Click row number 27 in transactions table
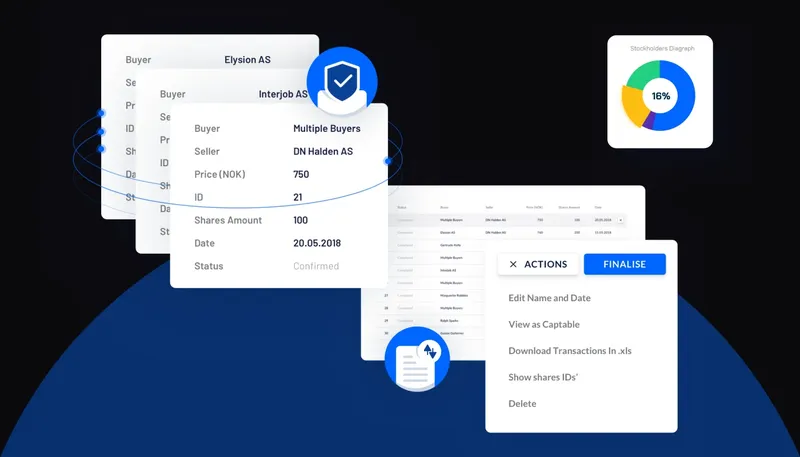Screen dimensions: 800x457 point(386,295)
